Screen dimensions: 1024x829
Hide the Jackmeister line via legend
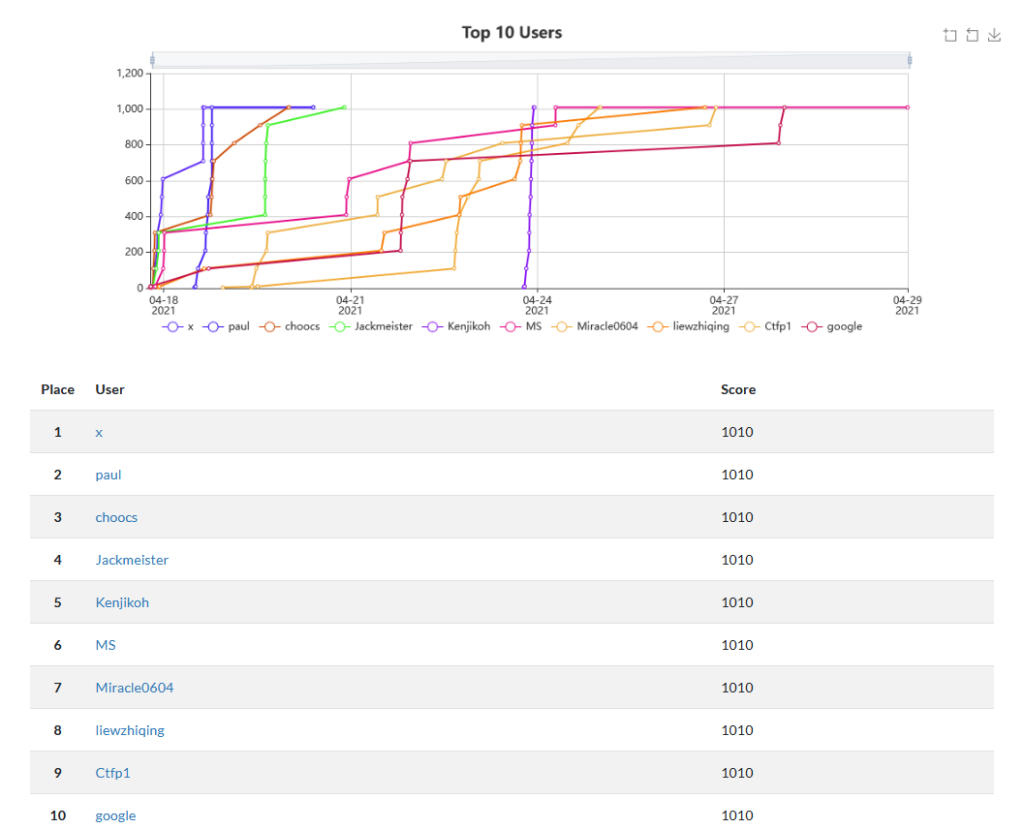[371, 327]
